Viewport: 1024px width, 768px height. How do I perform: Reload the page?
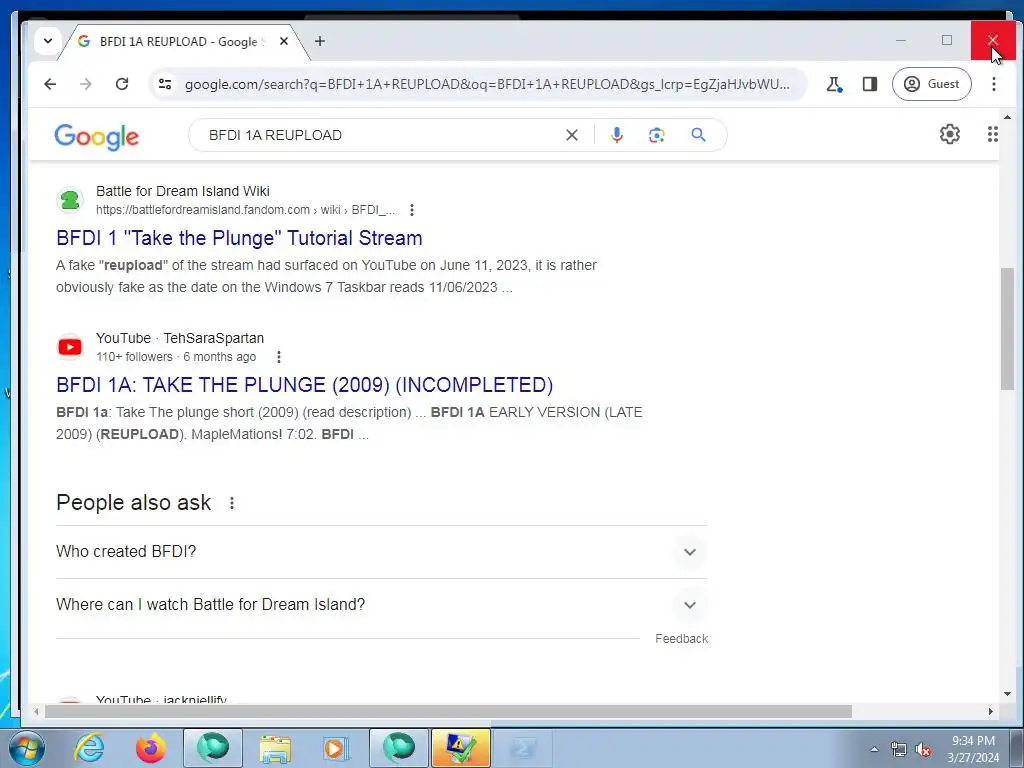121,84
